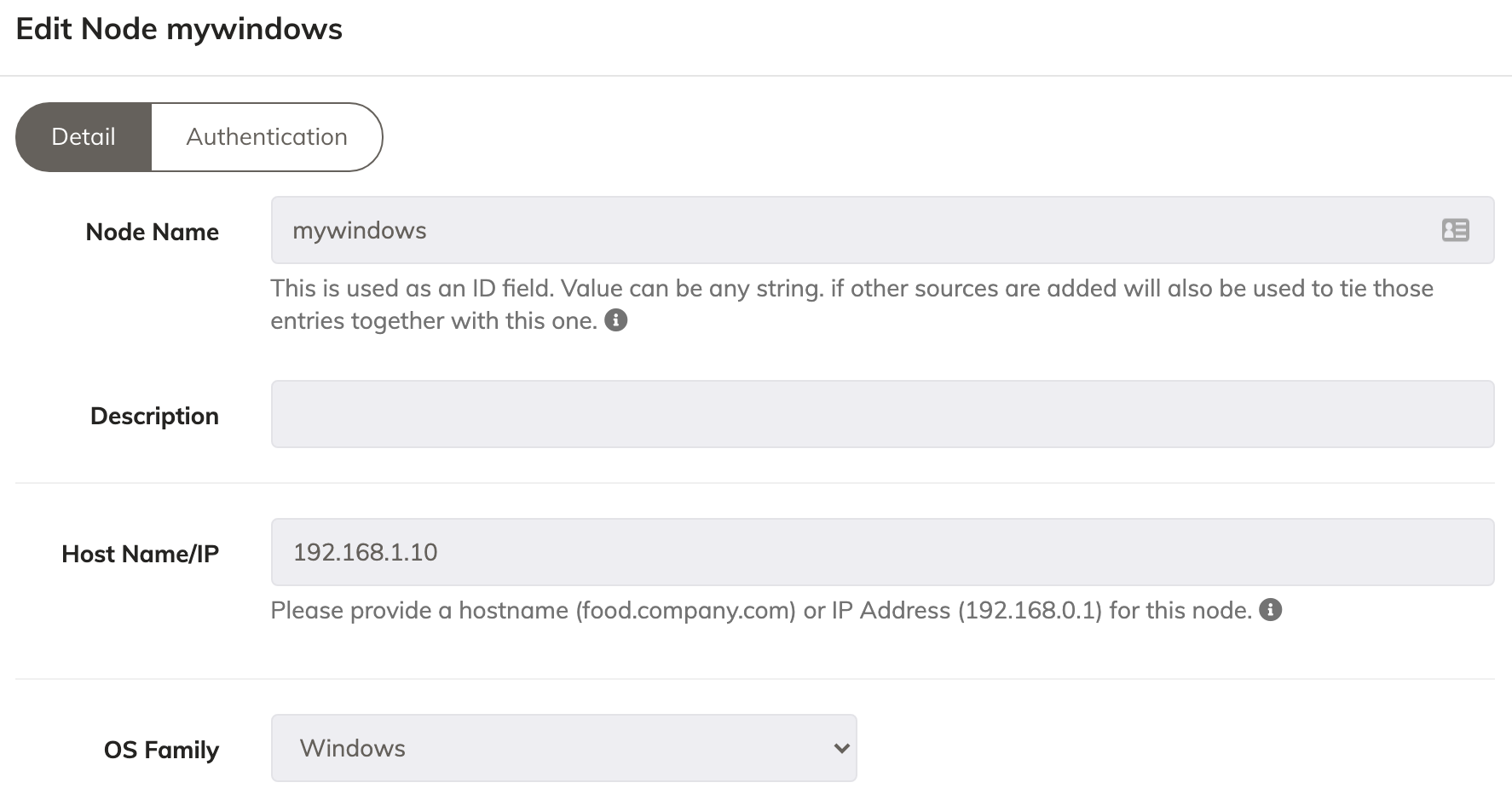Focus the Node Name input field
This screenshot has width=1512, height=794.
click(x=882, y=230)
